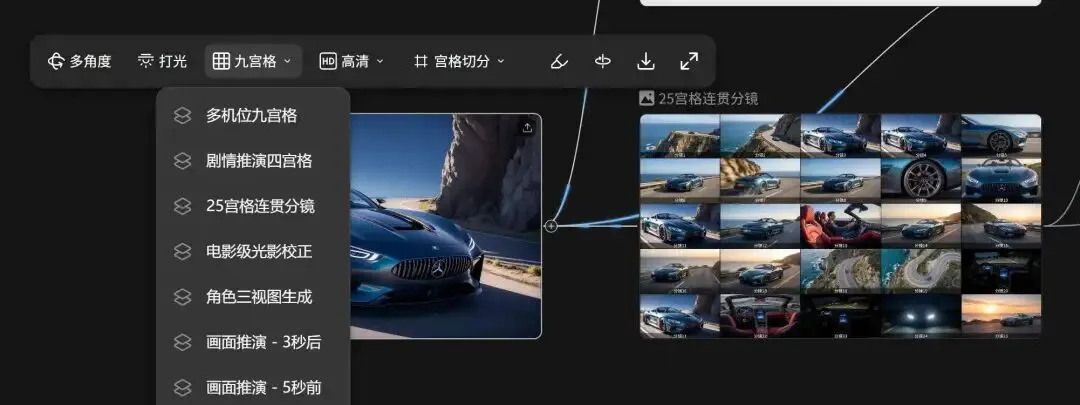This screenshot has width=1080, height=405.
Task: Click the flip mirror icon in toolbar
Action: (603, 61)
